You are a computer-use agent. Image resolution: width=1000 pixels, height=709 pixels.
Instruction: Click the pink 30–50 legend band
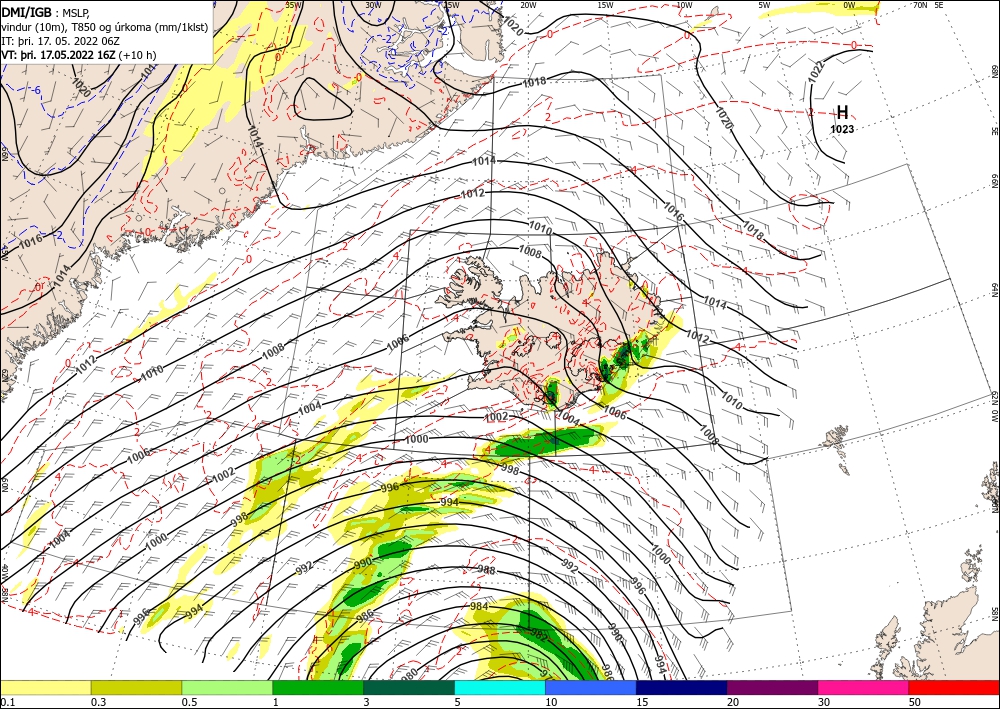pyautogui.click(x=864, y=688)
